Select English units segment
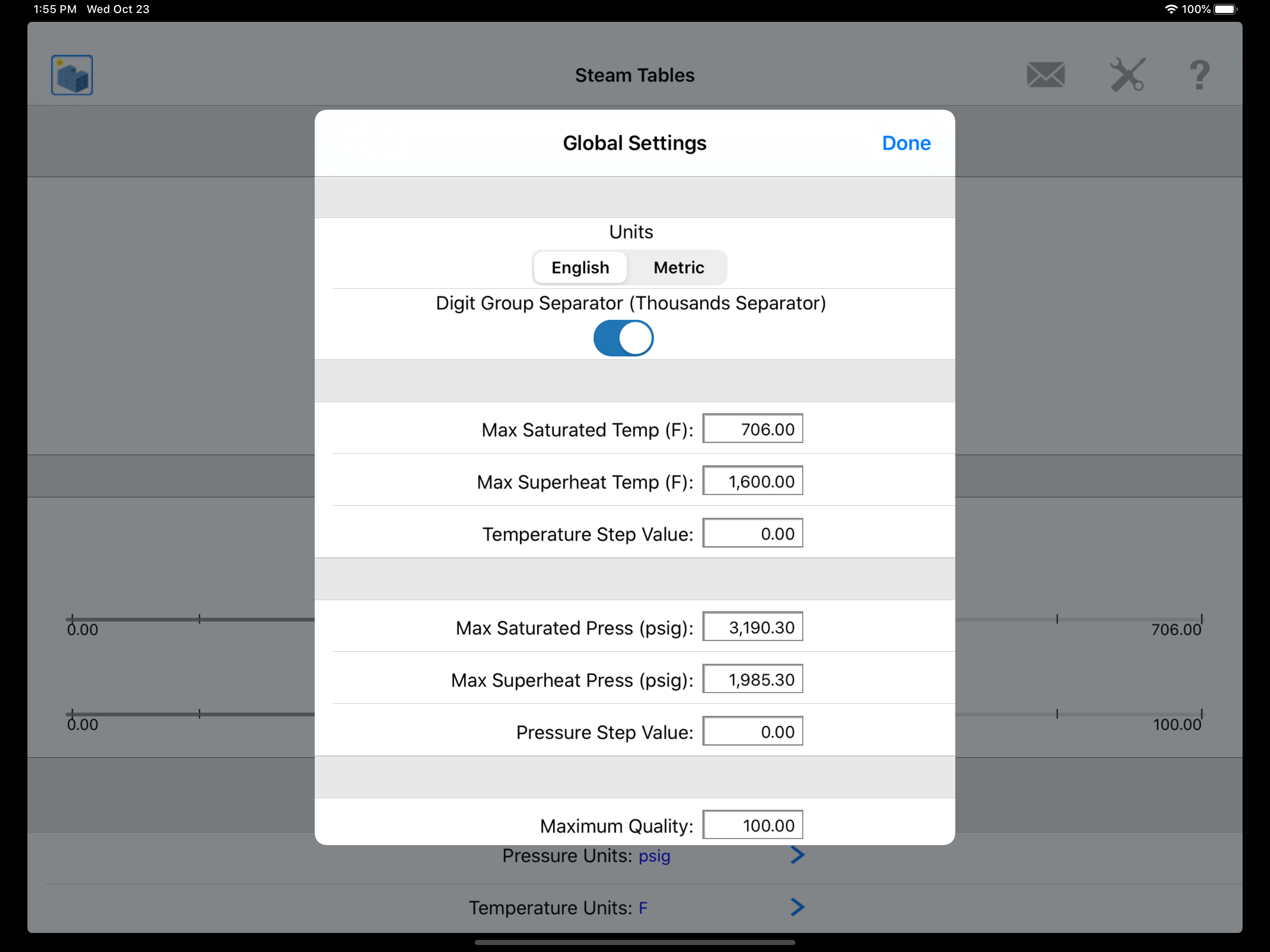This screenshot has width=1270, height=952. (580, 268)
